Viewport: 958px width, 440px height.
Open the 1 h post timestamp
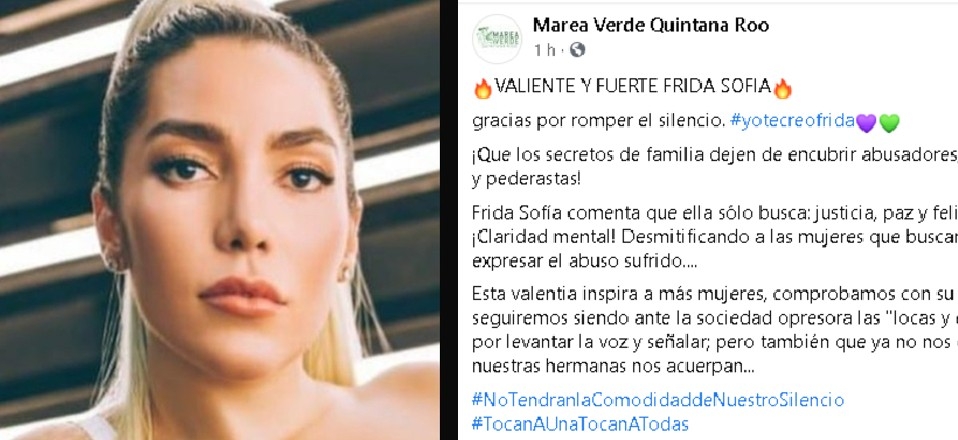pos(544,50)
